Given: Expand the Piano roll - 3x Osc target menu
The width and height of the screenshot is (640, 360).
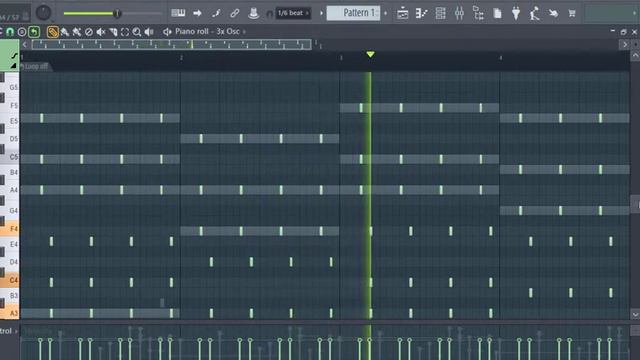Looking at the screenshot, I should tap(210, 31).
